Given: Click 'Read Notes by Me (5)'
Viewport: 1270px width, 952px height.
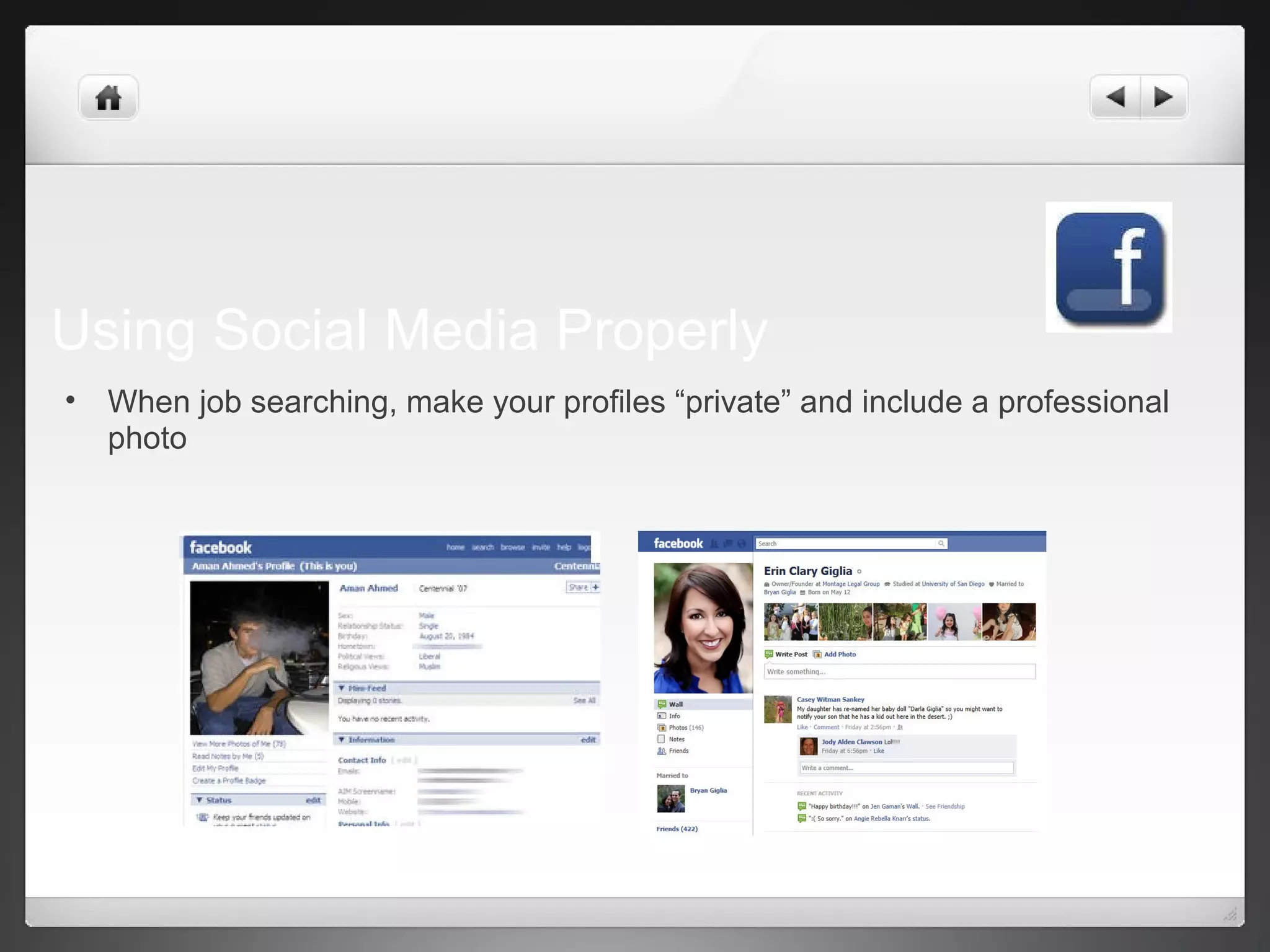Looking at the screenshot, I should coord(228,756).
